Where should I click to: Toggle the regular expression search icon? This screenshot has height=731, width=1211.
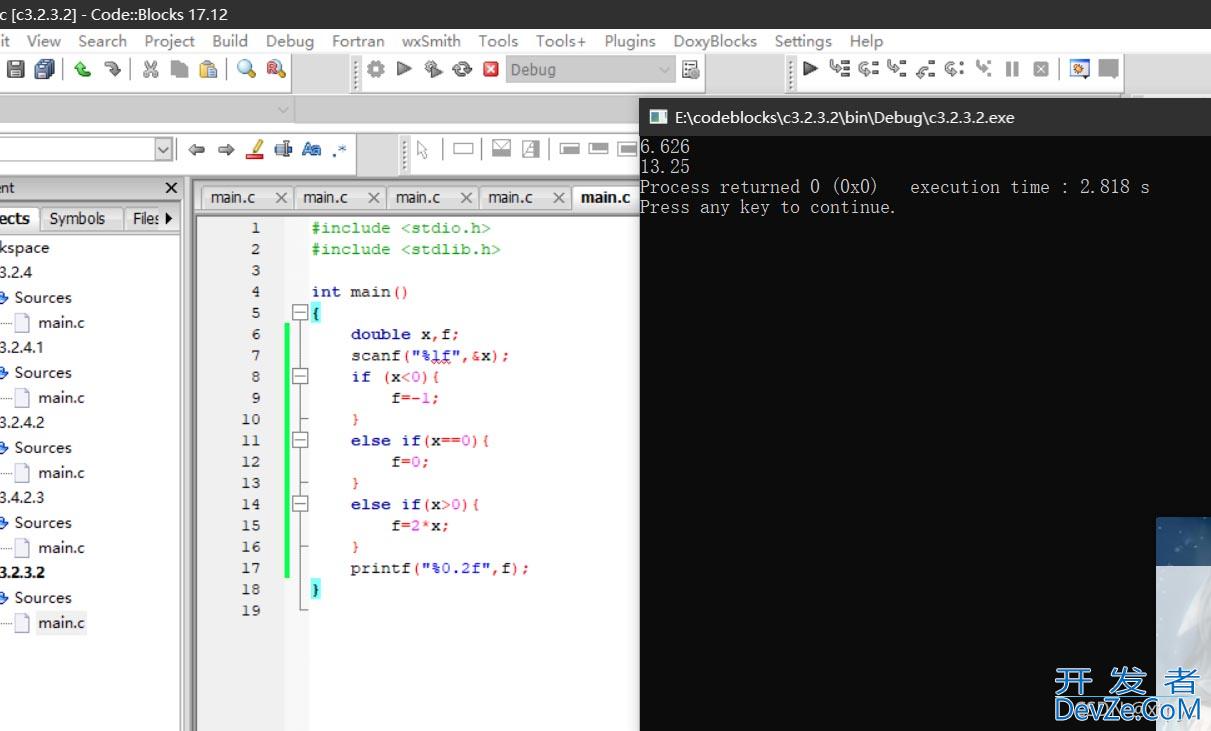(340, 149)
